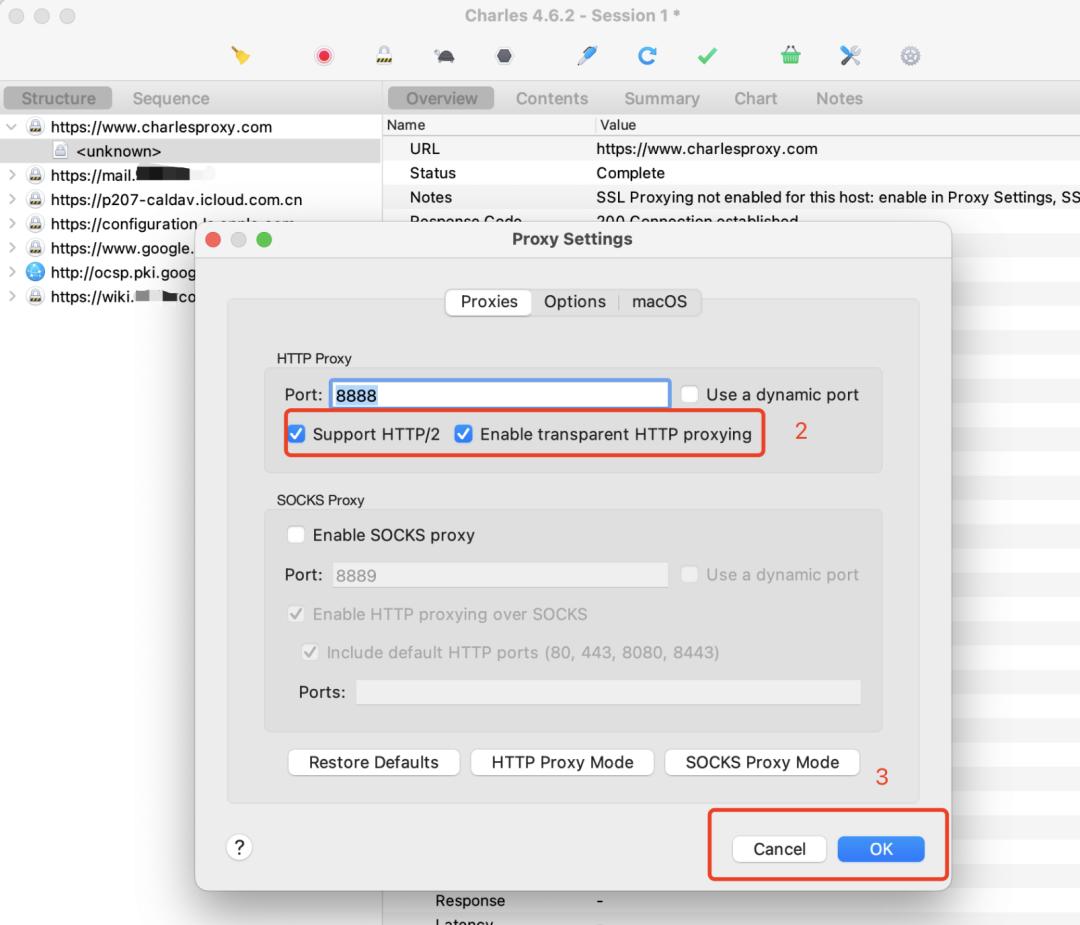Disable transparent HTTP proxying checkbox

pyautogui.click(x=464, y=434)
